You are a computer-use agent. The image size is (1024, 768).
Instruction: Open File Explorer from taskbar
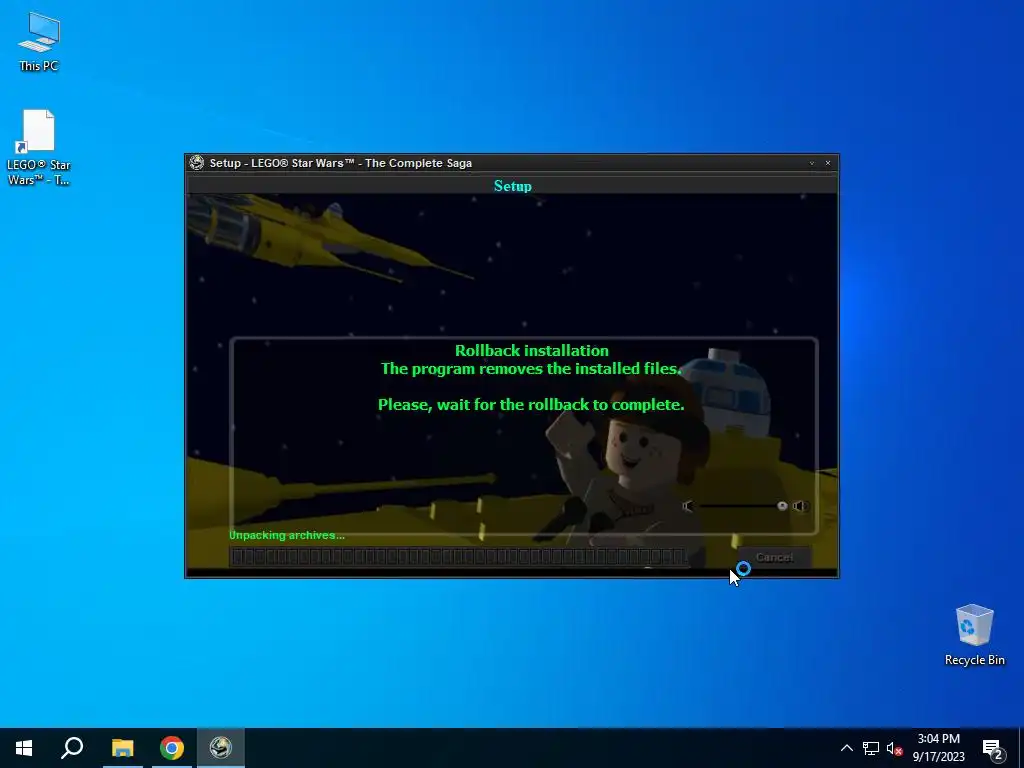point(122,748)
